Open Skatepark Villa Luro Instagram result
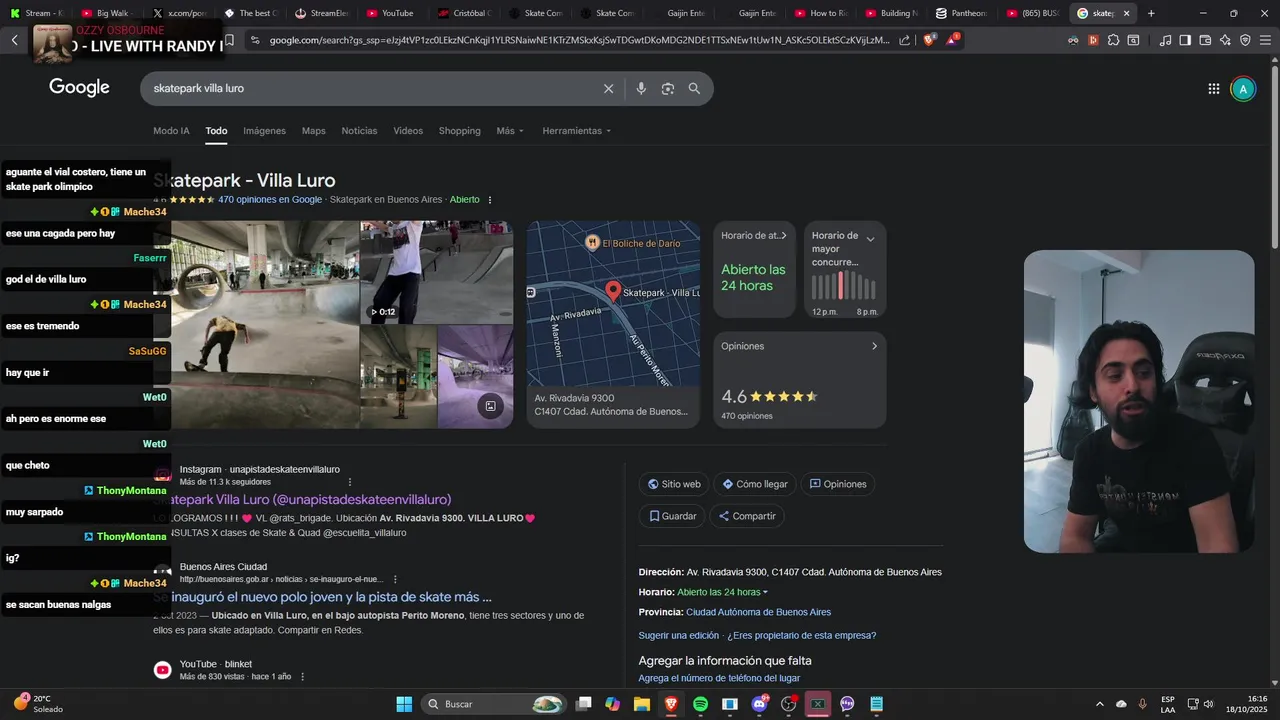The width and height of the screenshot is (1280, 720). pyautogui.click(x=302, y=499)
